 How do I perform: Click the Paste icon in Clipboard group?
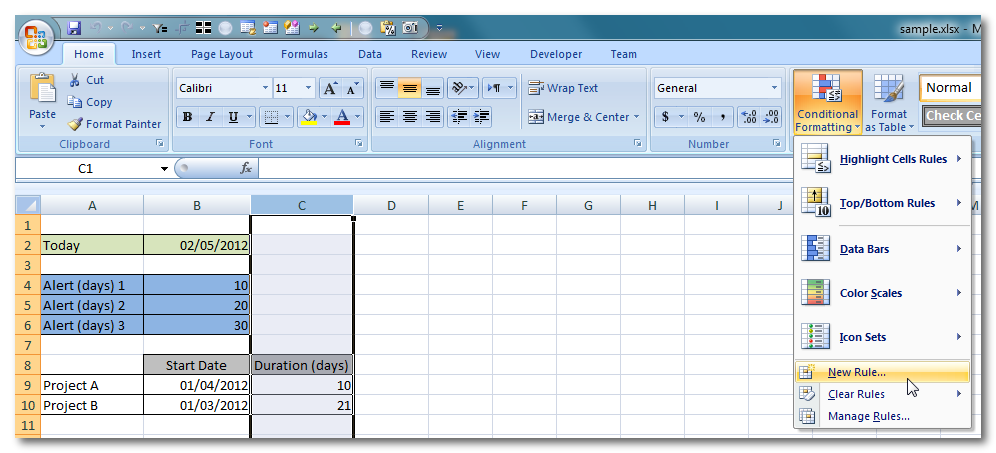tap(42, 91)
